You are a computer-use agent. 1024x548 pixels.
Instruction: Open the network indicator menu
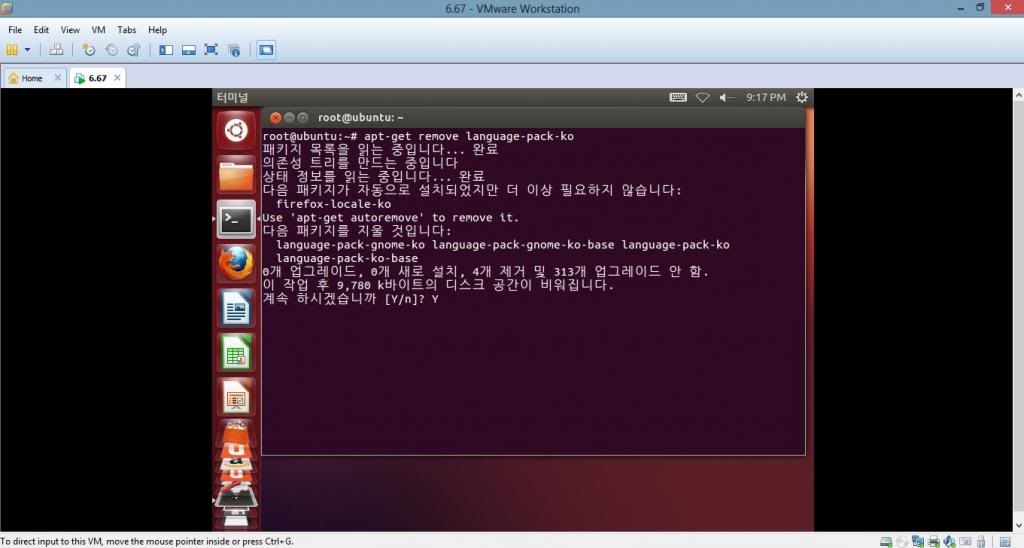702,97
